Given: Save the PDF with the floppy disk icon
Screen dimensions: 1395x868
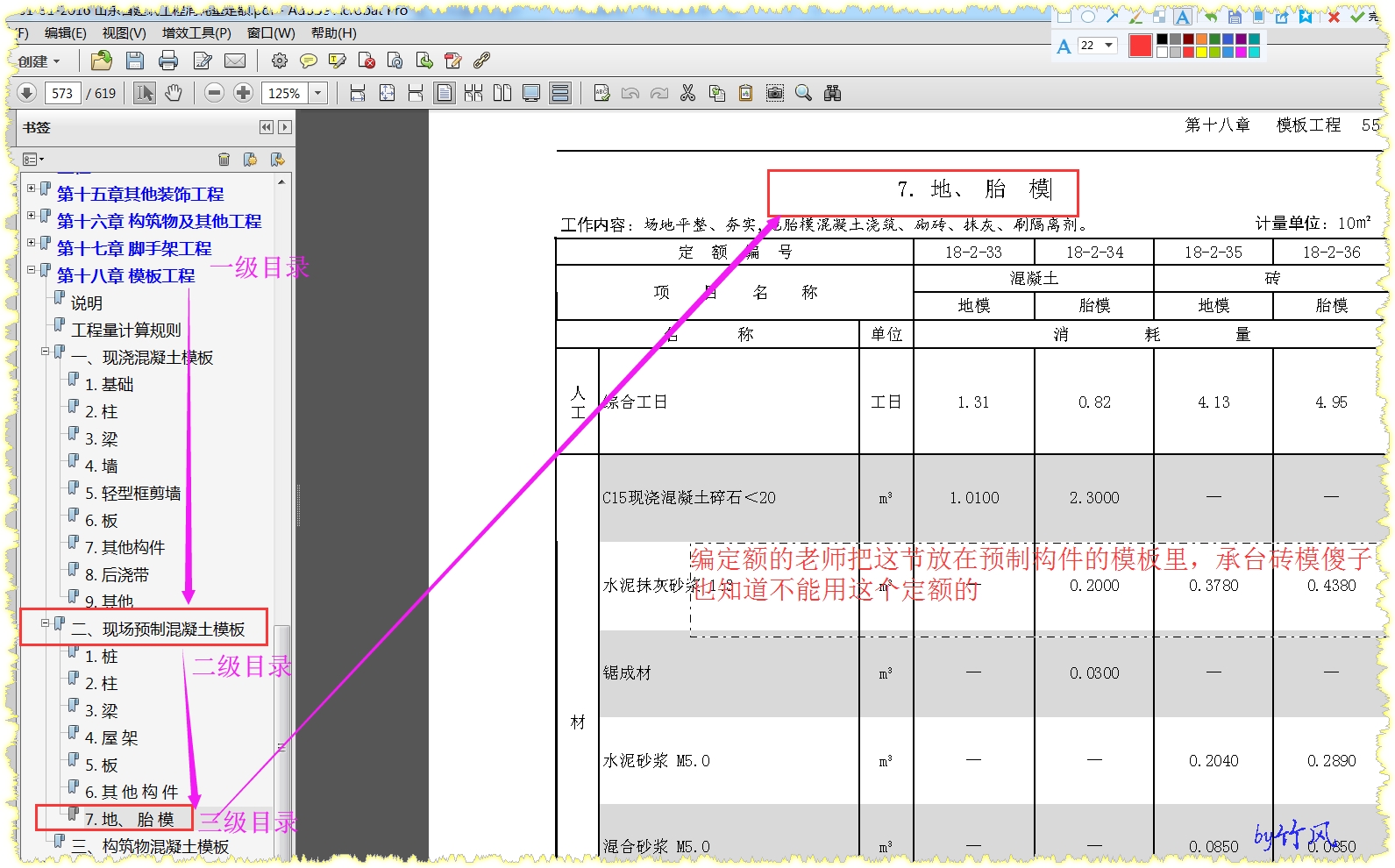Looking at the screenshot, I should (135, 60).
